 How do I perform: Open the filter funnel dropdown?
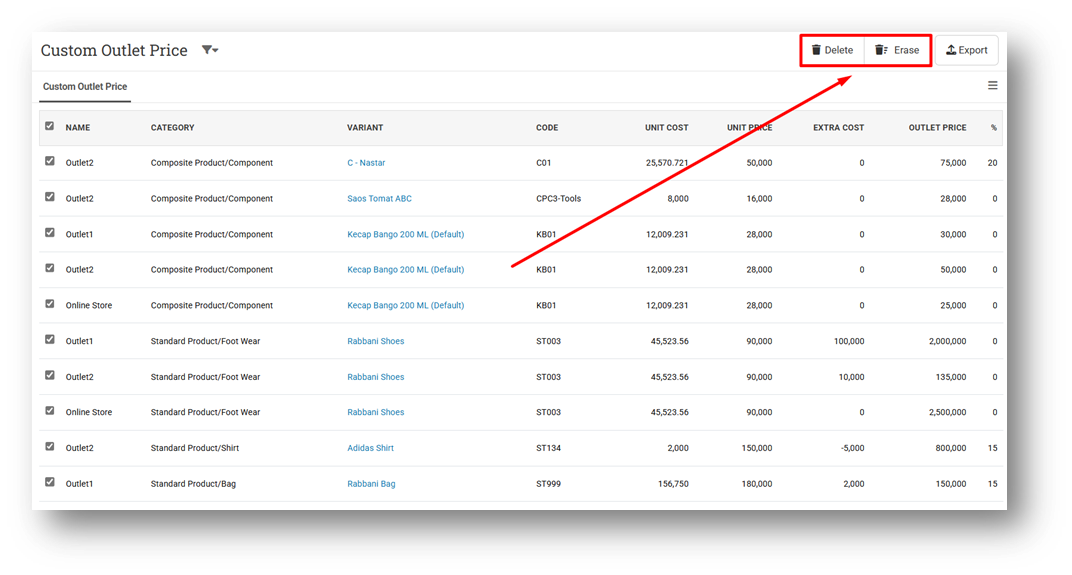point(210,50)
